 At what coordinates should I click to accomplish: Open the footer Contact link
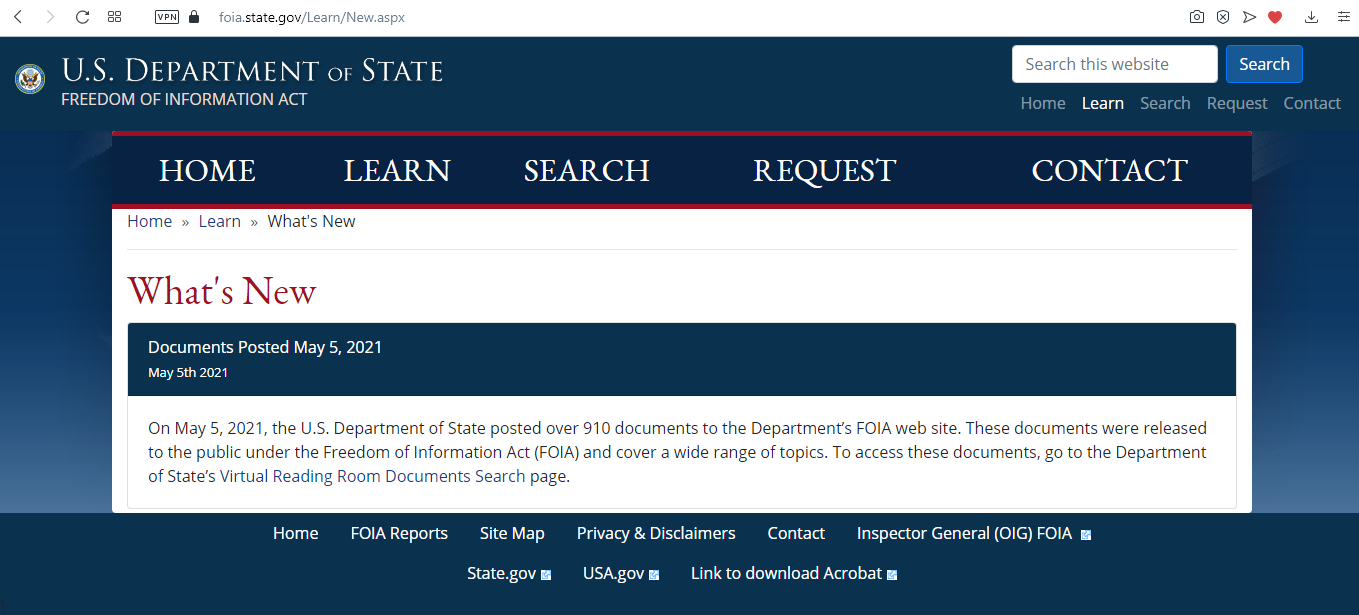(796, 533)
